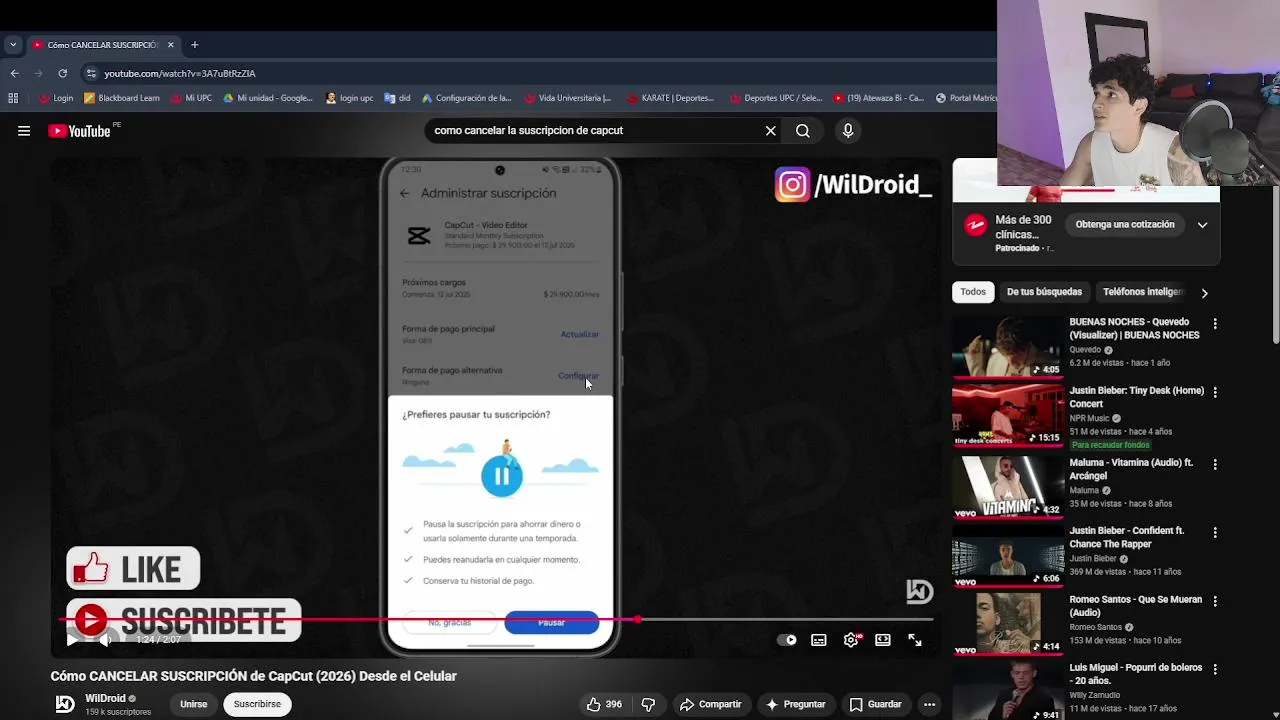This screenshot has height=720, width=1280.
Task: Close the Cómo CANCELAR SUSCRIPCIÓN tab
Action: [x=171, y=45]
